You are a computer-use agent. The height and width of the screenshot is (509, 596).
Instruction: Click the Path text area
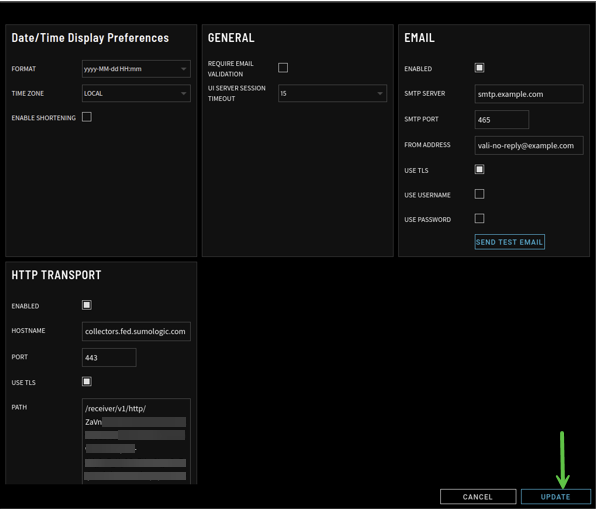(136, 441)
